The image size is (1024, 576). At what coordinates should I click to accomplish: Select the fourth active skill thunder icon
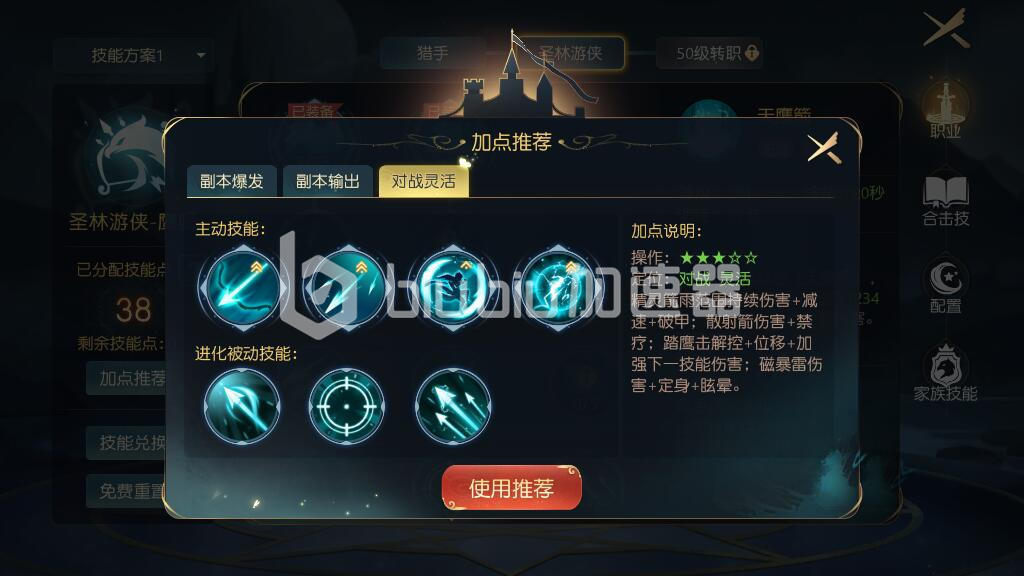(x=558, y=288)
